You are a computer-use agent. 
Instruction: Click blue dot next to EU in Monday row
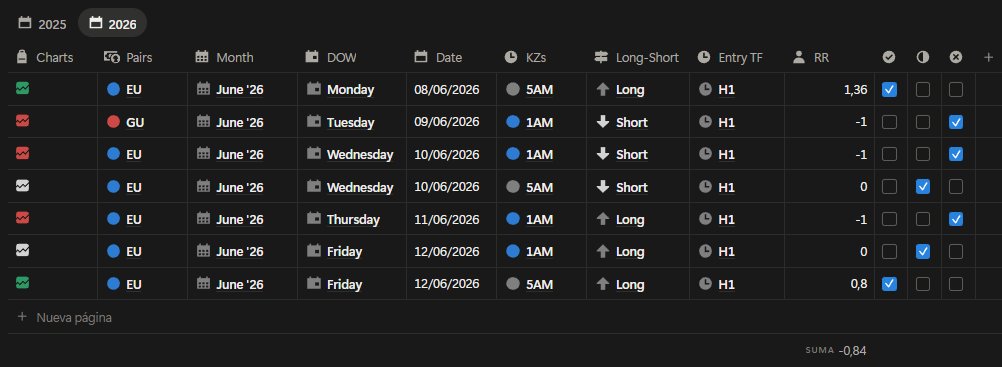114,90
